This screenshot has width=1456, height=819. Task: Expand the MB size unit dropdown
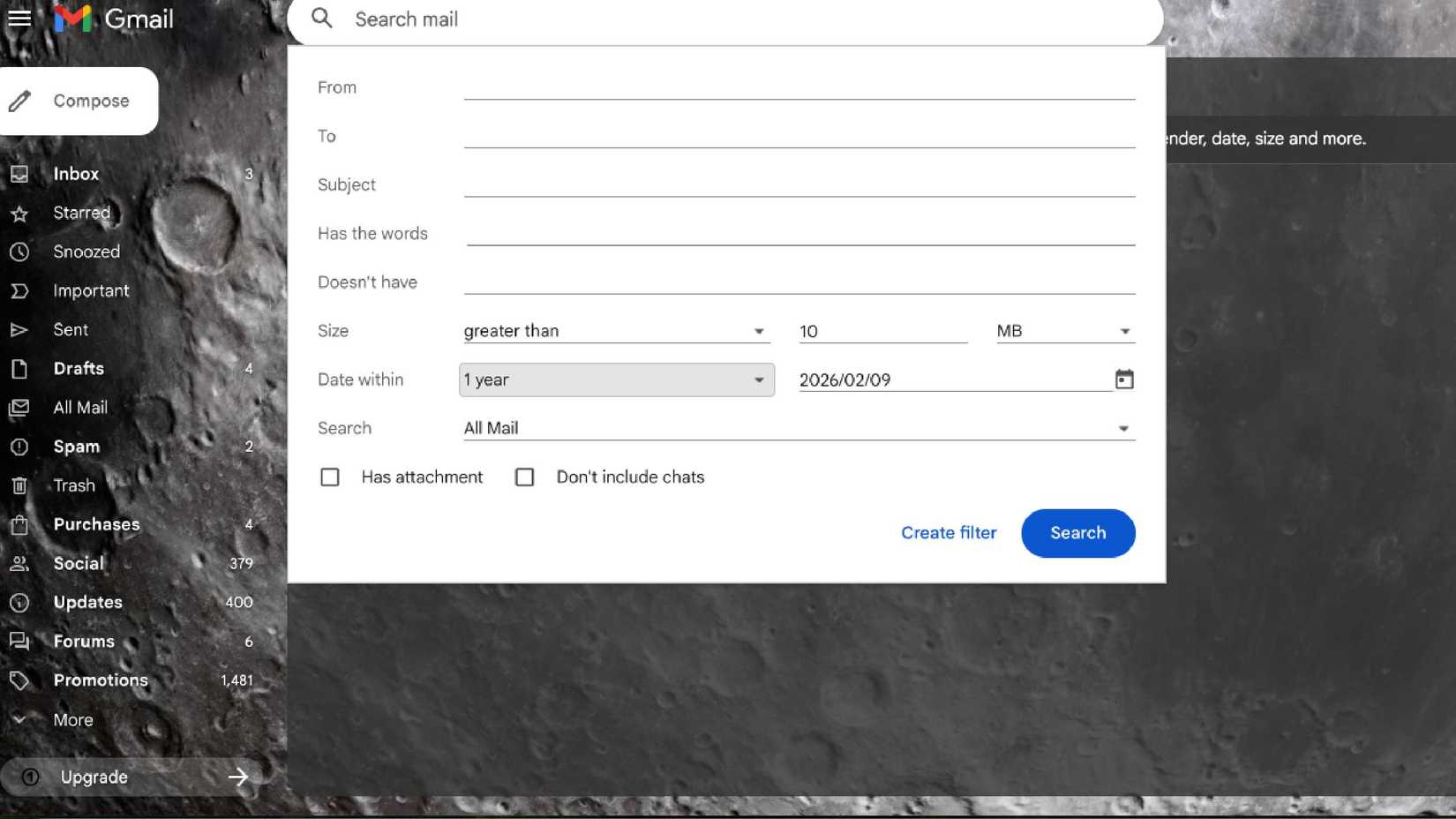coord(1063,331)
